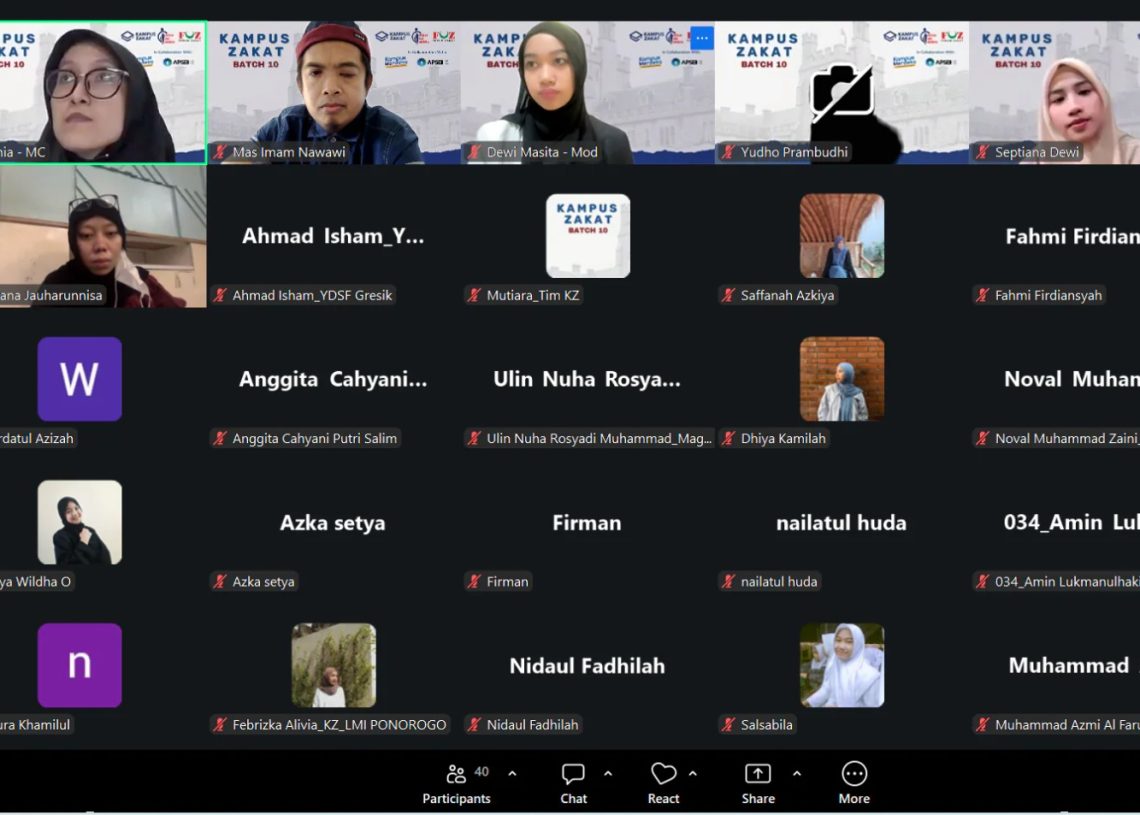Click Yudho Prambudhi's camera-off icon
This screenshot has height=815, width=1140.
point(842,93)
